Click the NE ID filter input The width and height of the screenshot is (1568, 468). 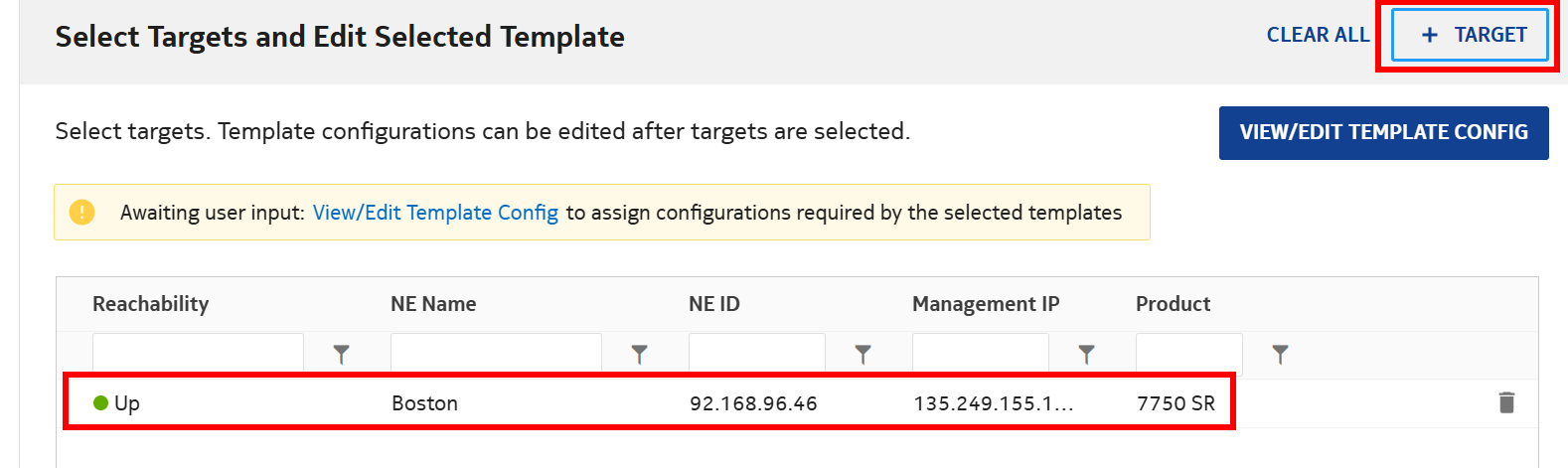tap(756, 354)
